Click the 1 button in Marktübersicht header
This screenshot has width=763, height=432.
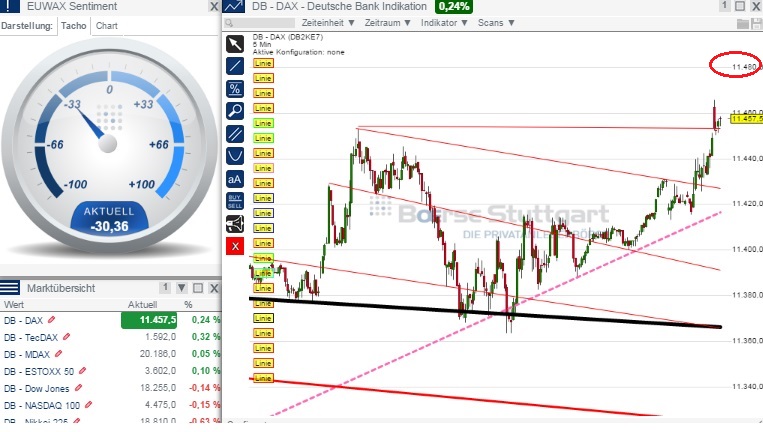165,288
